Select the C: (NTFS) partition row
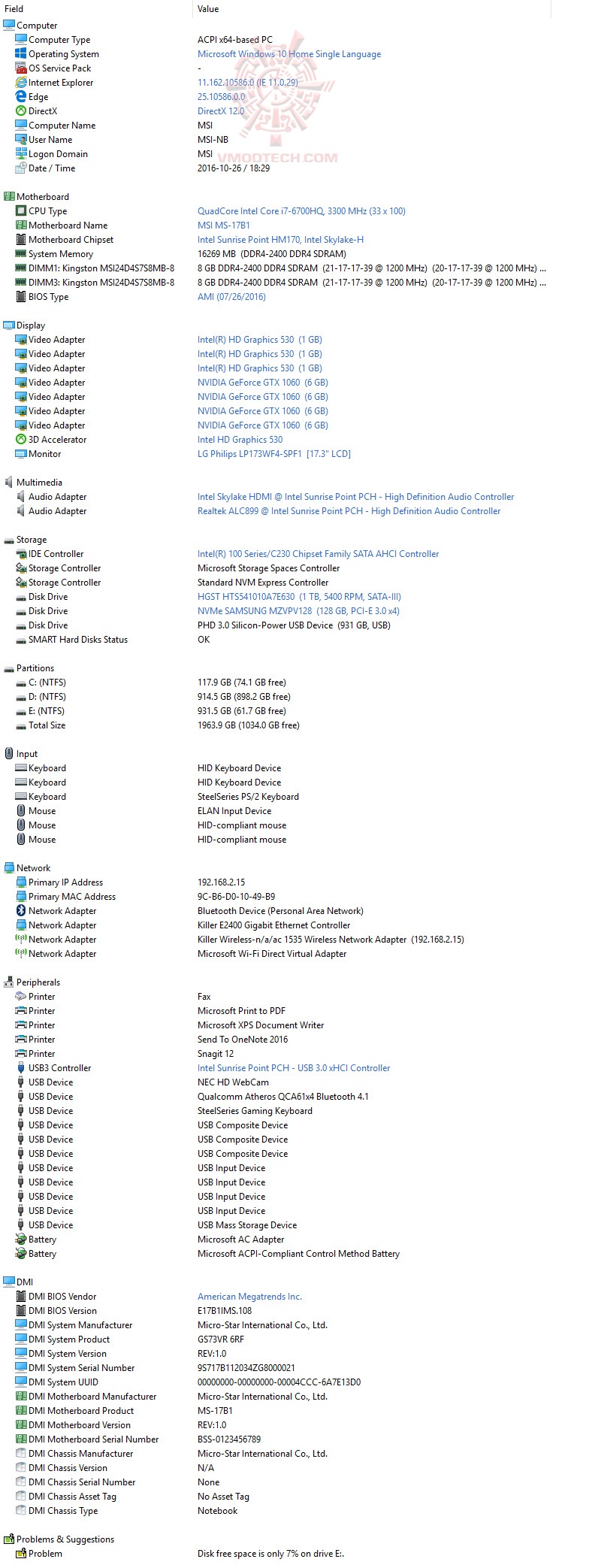589x1568 pixels. pos(276,683)
